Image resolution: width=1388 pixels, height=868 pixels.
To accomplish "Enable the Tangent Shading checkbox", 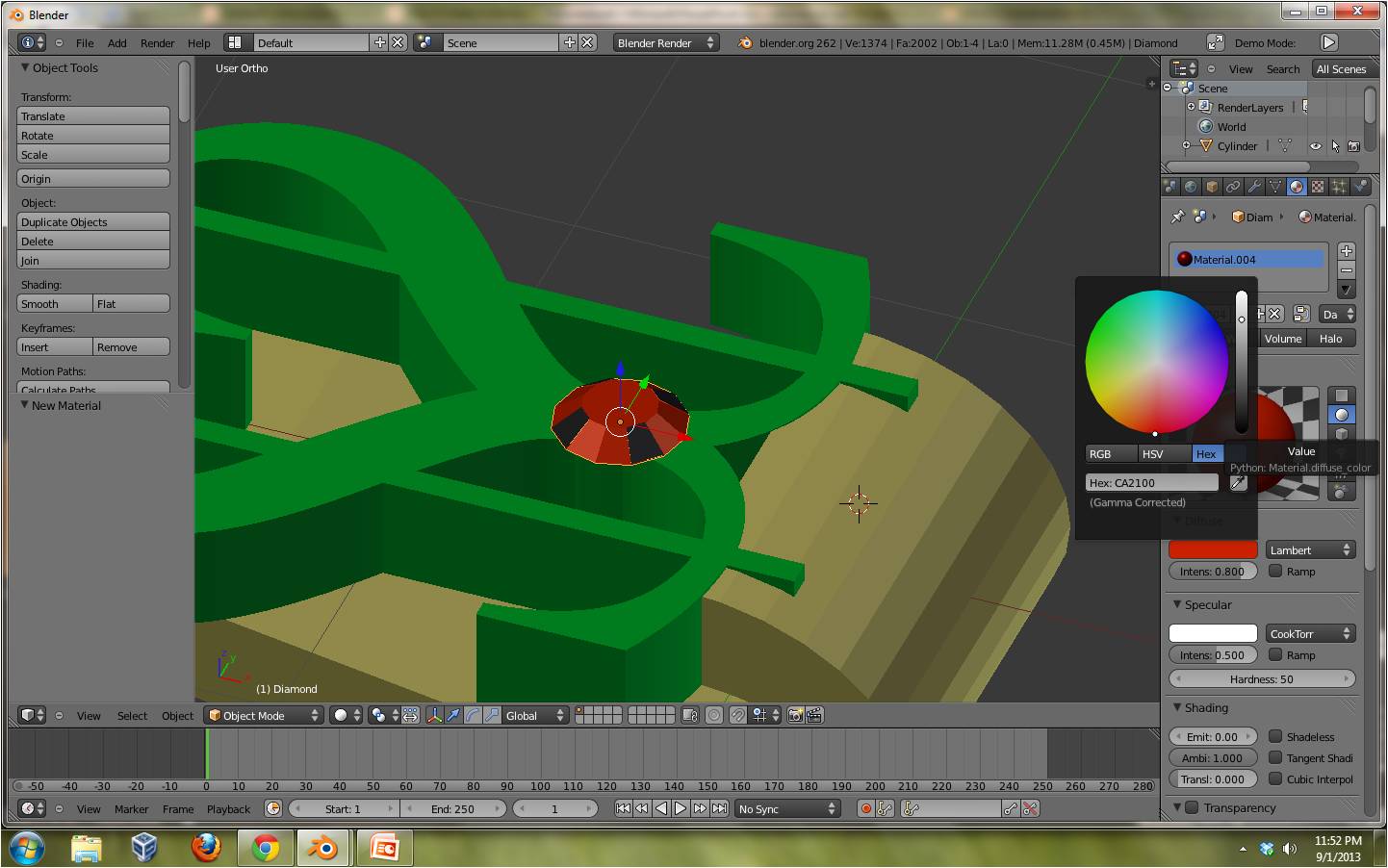I will coord(1275,757).
